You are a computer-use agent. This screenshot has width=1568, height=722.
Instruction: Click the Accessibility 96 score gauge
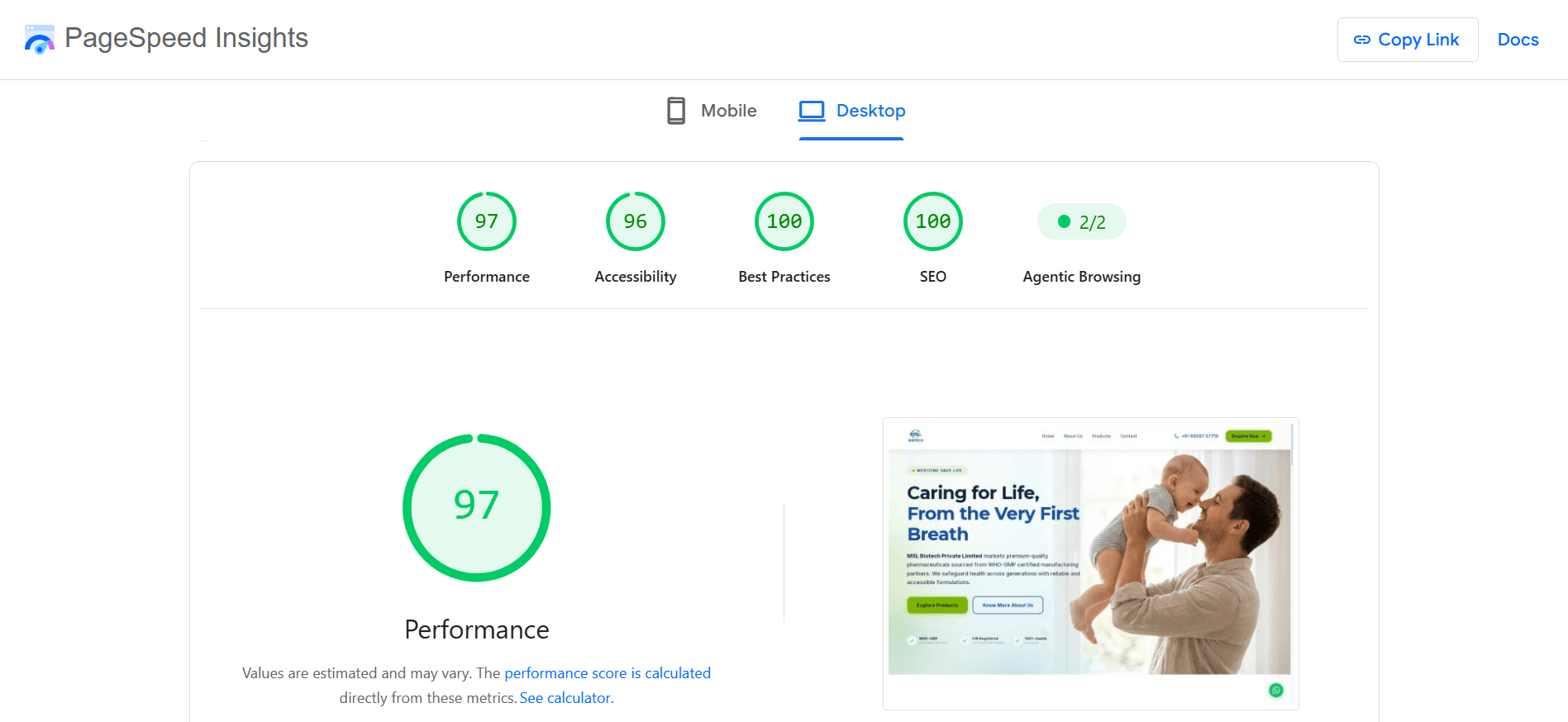pyautogui.click(x=636, y=221)
